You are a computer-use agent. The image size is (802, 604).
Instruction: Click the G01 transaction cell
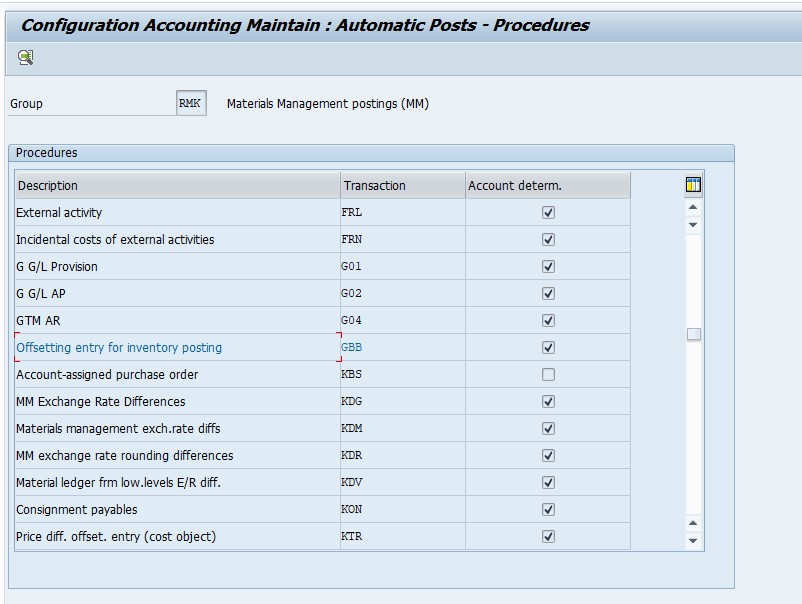point(403,266)
